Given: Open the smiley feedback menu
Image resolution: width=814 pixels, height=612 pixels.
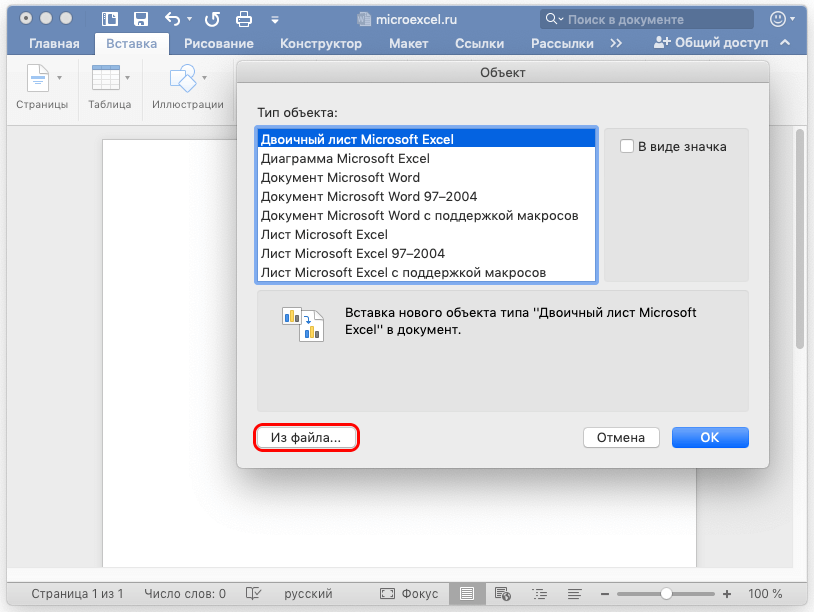Looking at the screenshot, I should click(x=782, y=19).
